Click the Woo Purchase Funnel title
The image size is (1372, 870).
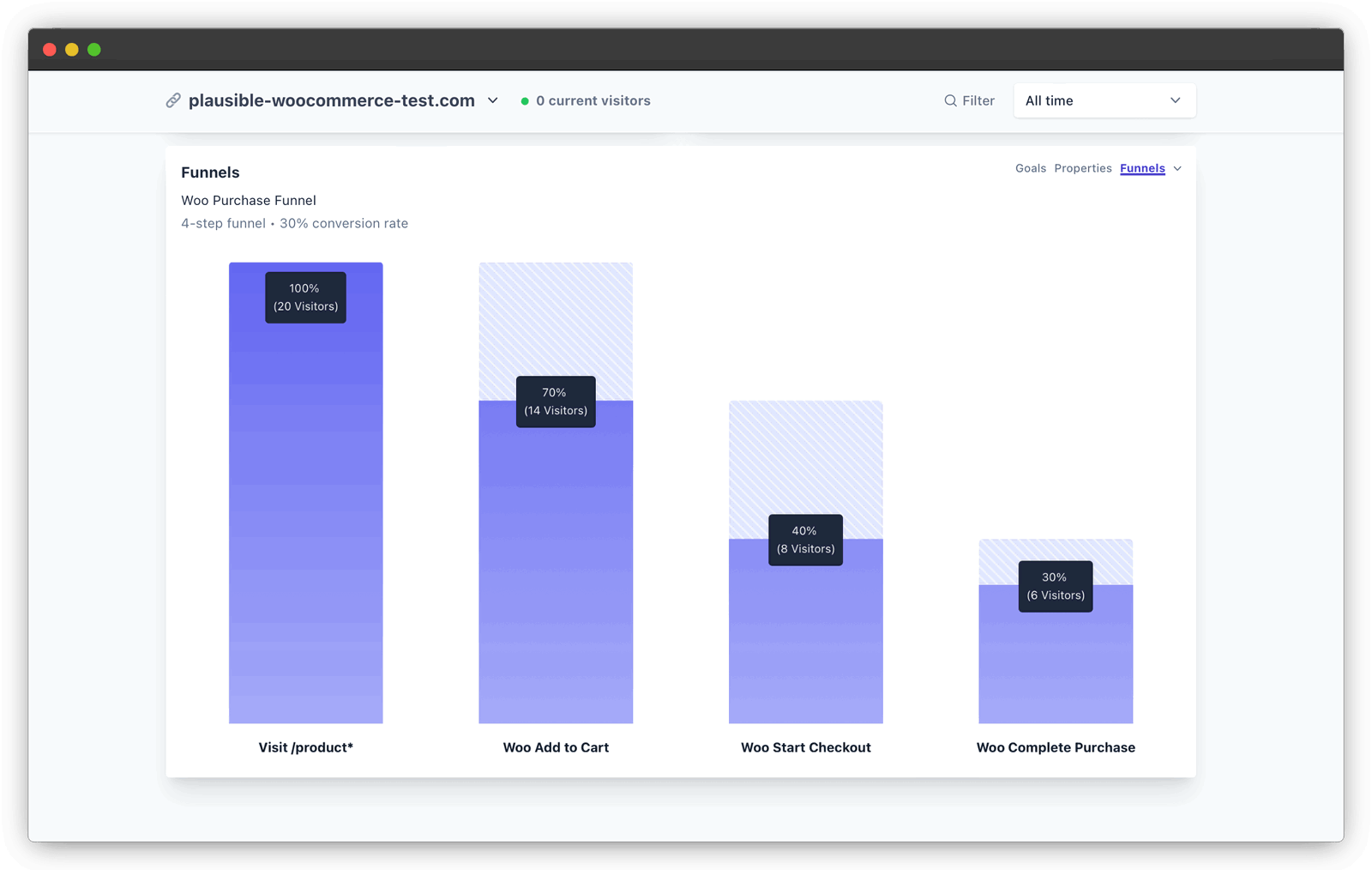click(x=249, y=200)
